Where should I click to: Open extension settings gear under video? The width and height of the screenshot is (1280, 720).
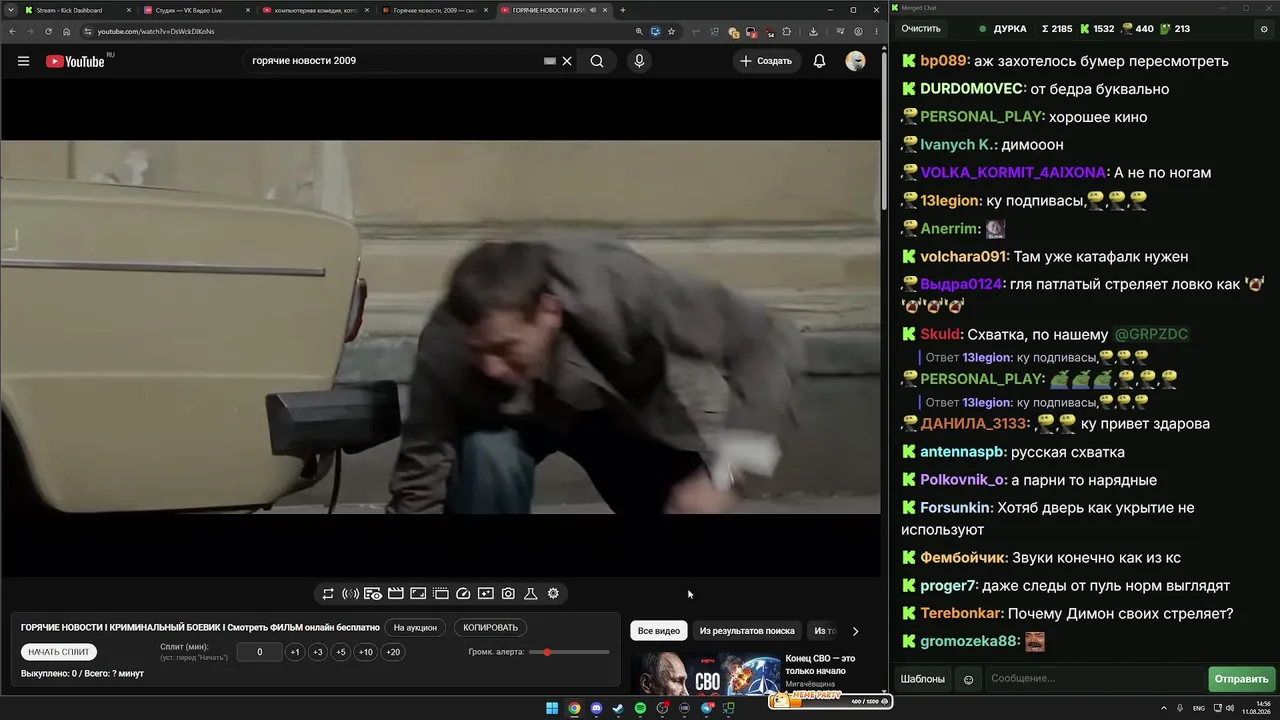pos(553,594)
